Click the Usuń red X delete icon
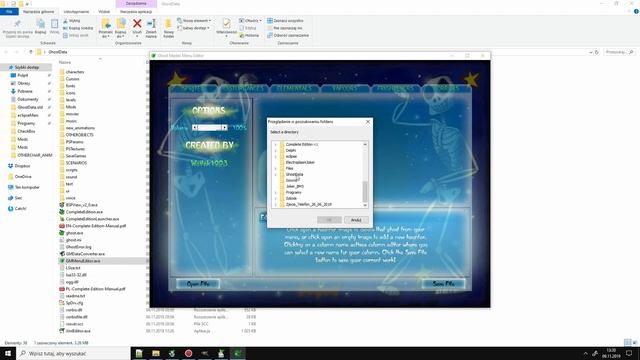This screenshot has height=360, width=640. tap(137, 24)
